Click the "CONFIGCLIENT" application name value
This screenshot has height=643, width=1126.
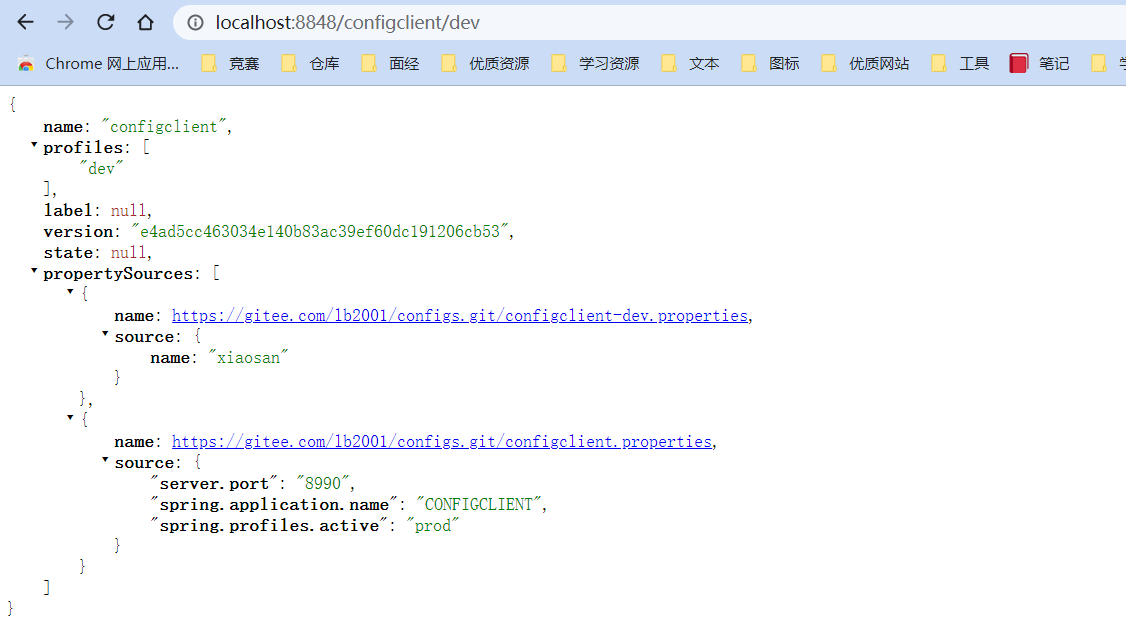[478, 504]
